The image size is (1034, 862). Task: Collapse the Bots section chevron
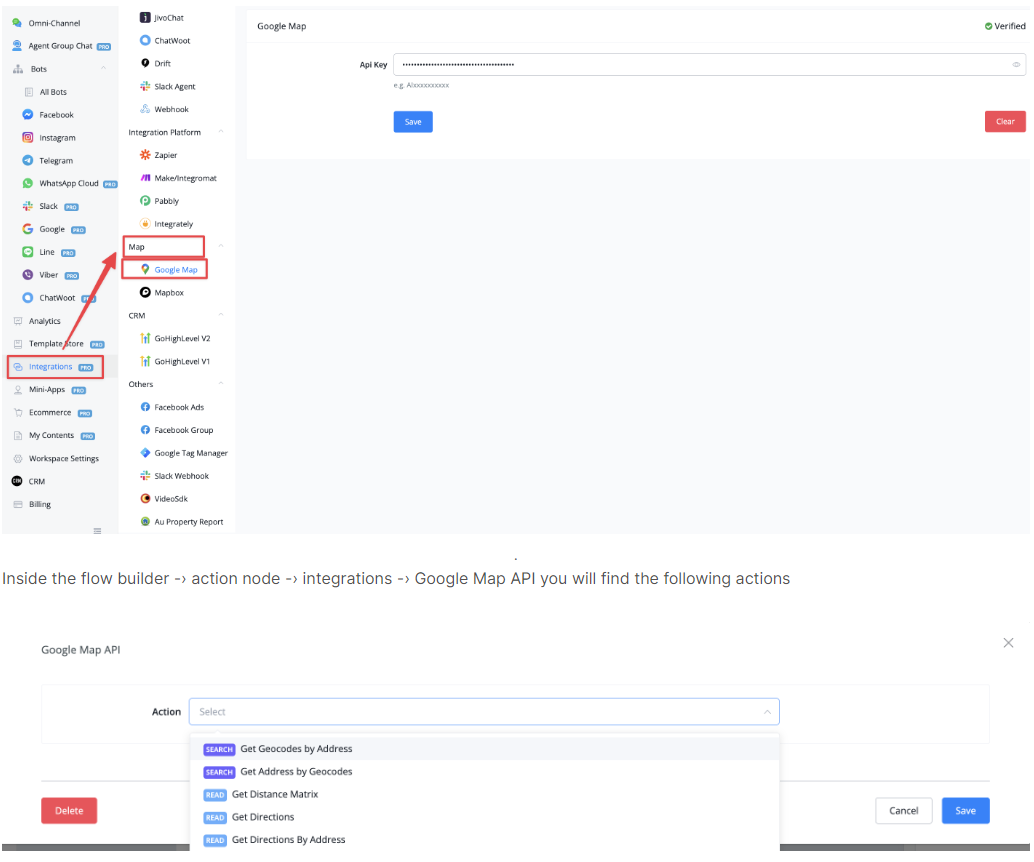coord(103,69)
